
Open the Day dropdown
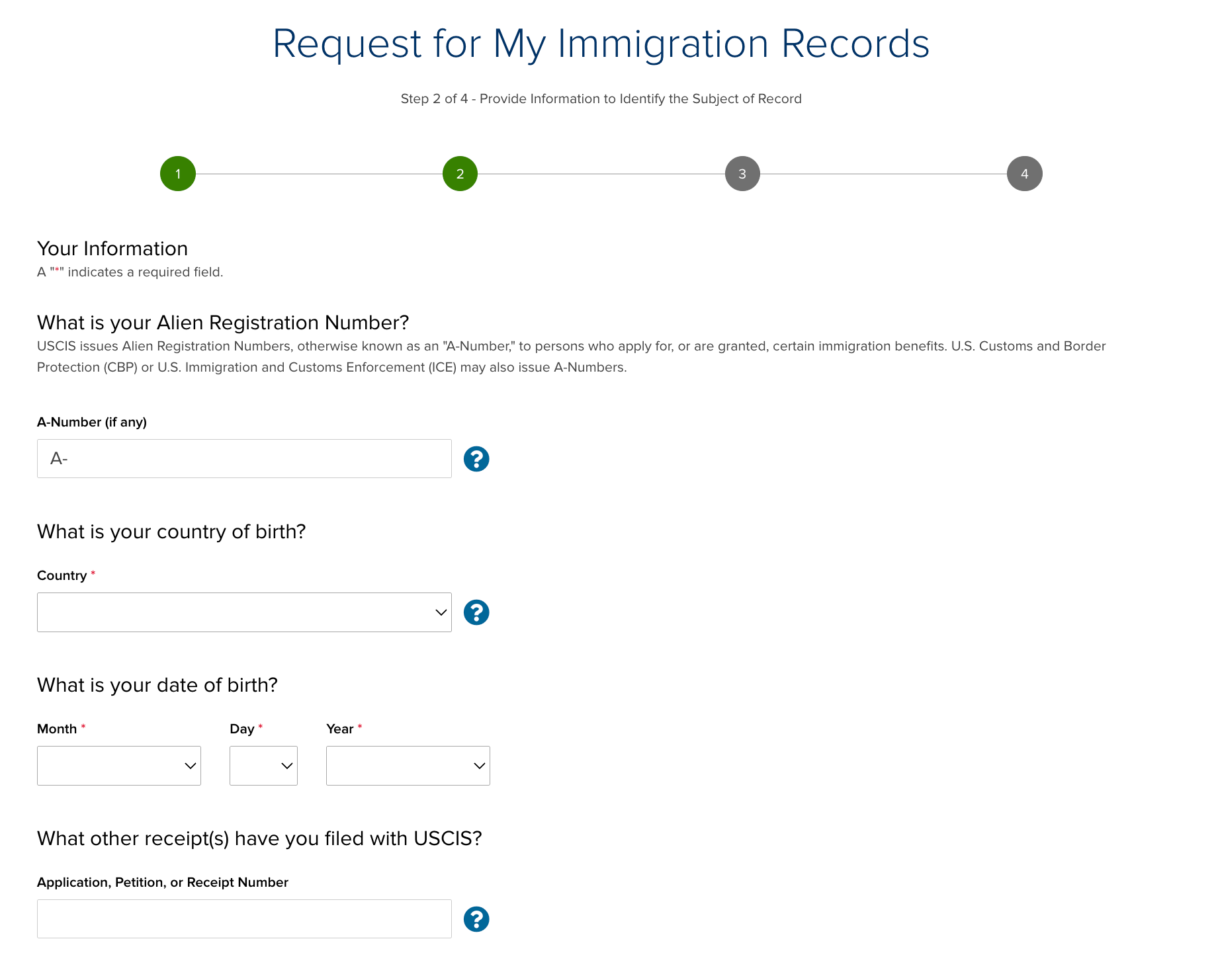tap(263, 766)
